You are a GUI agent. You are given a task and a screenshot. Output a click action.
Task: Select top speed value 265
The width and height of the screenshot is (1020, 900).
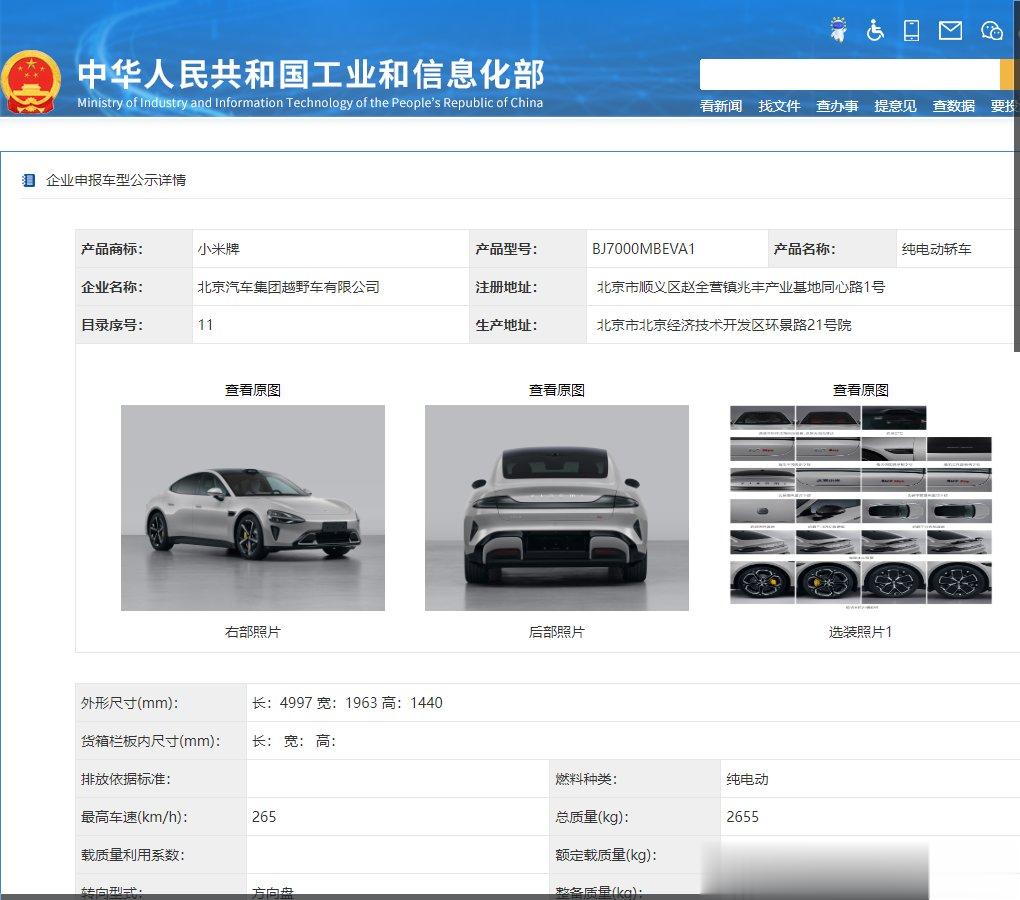click(x=264, y=817)
